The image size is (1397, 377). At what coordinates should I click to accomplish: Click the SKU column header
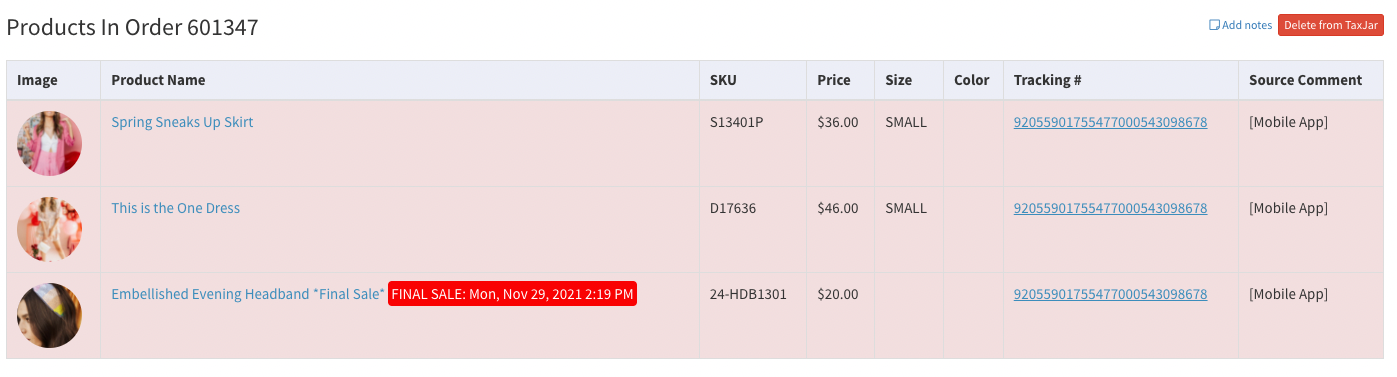pos(723,80)
